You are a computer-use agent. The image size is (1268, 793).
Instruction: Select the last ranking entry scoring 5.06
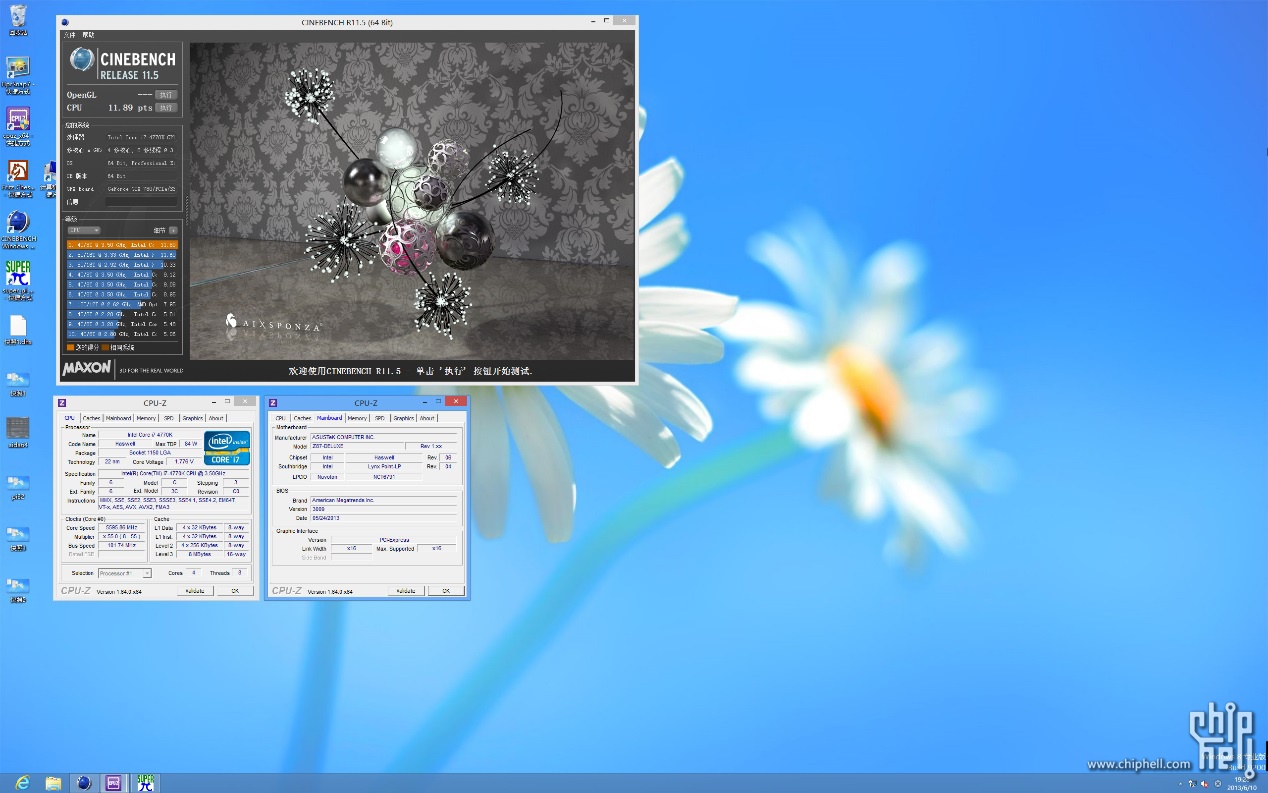[122, 334]
